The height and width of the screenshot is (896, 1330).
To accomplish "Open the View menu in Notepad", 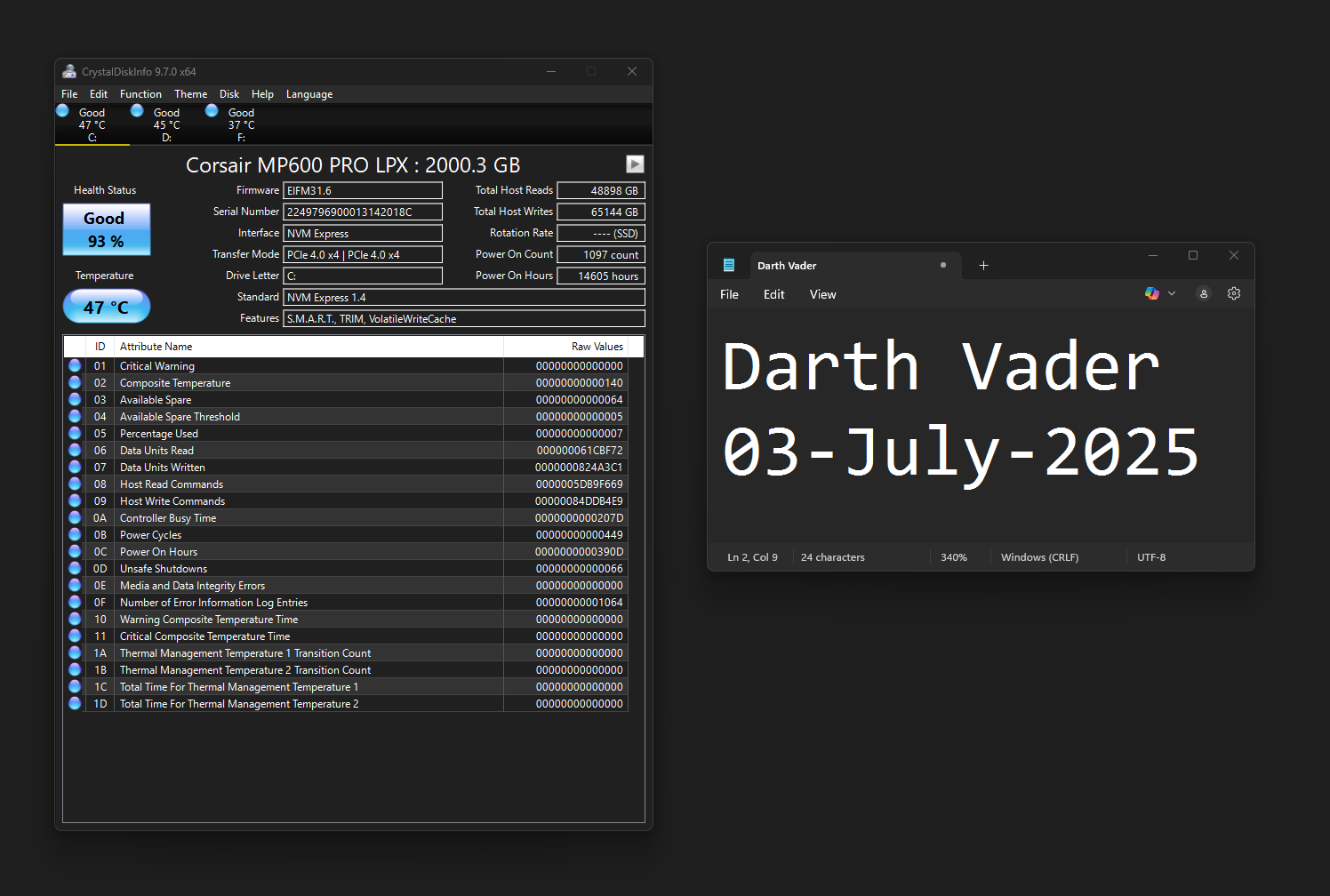I will pyautogui.click(x=822, y=294).
